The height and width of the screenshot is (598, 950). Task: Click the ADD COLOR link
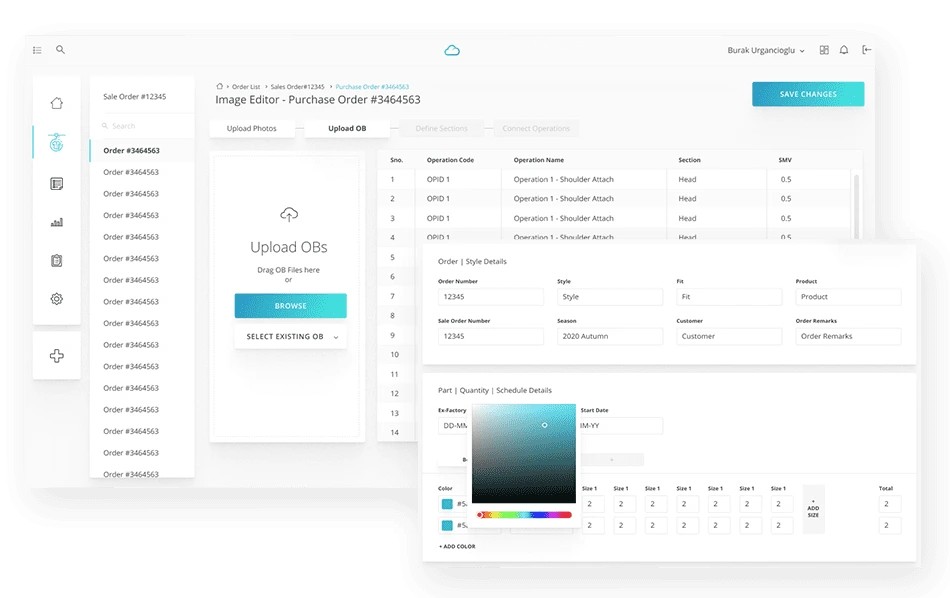pos(457,547)
